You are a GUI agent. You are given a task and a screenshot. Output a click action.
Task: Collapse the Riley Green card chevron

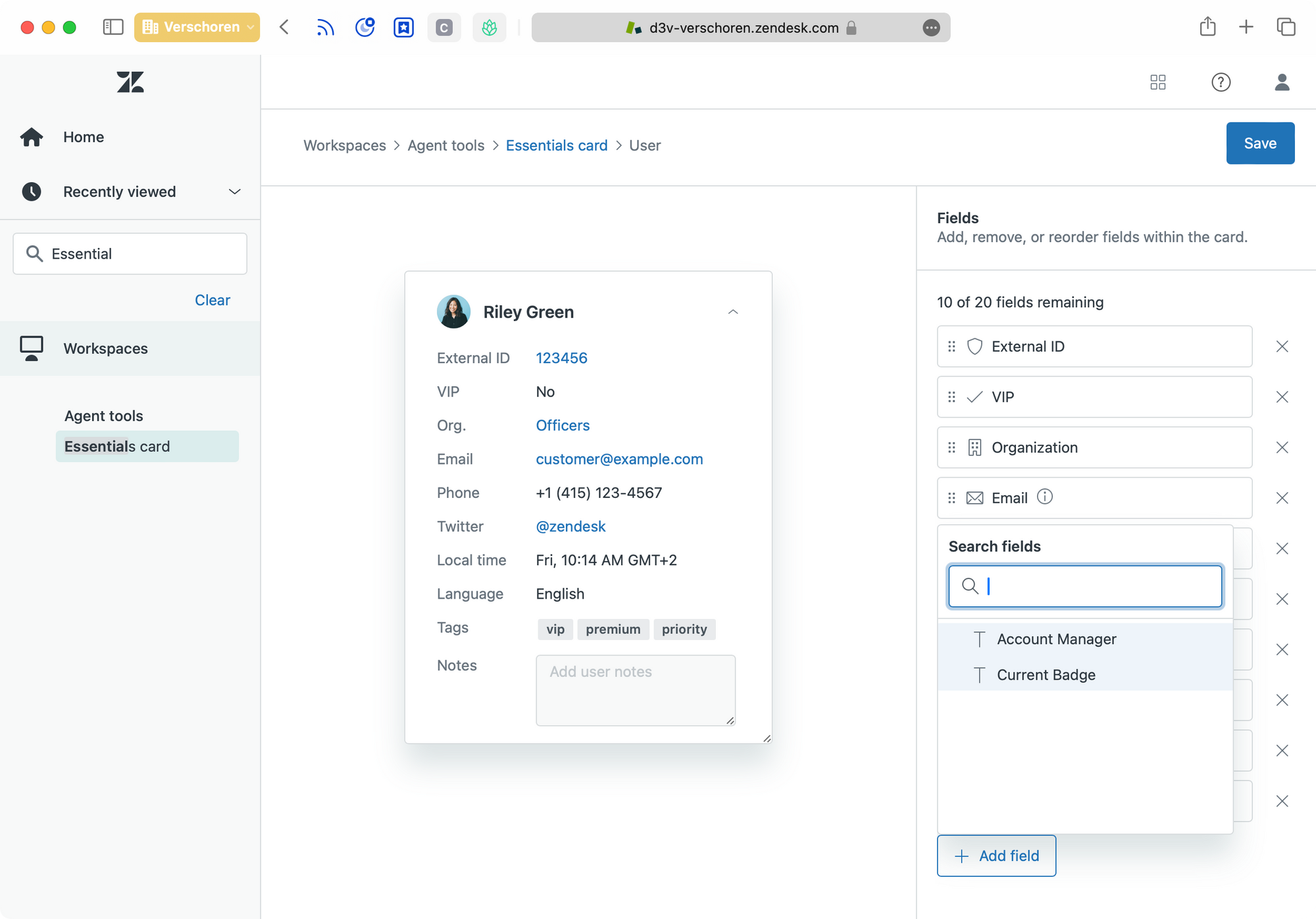[733, 312]
